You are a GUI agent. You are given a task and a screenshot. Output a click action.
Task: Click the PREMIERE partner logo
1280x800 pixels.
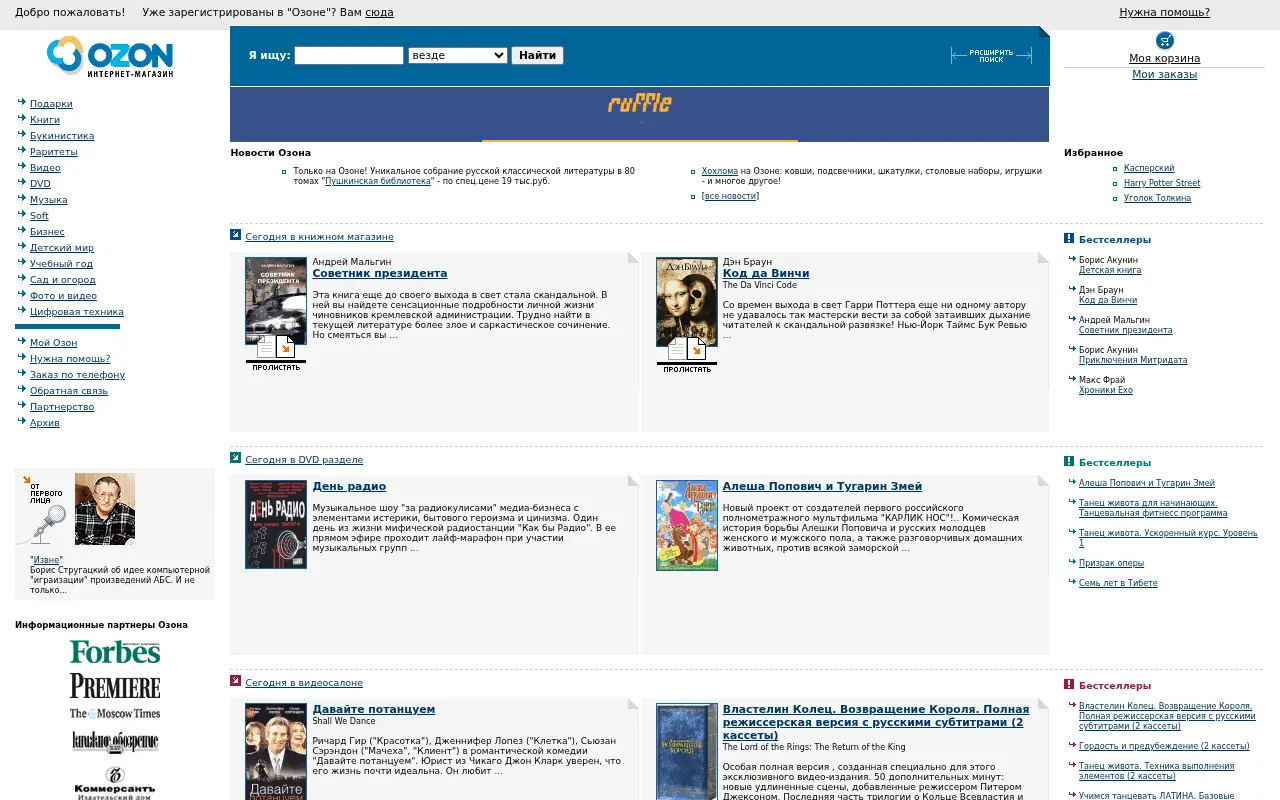[115, 686]
